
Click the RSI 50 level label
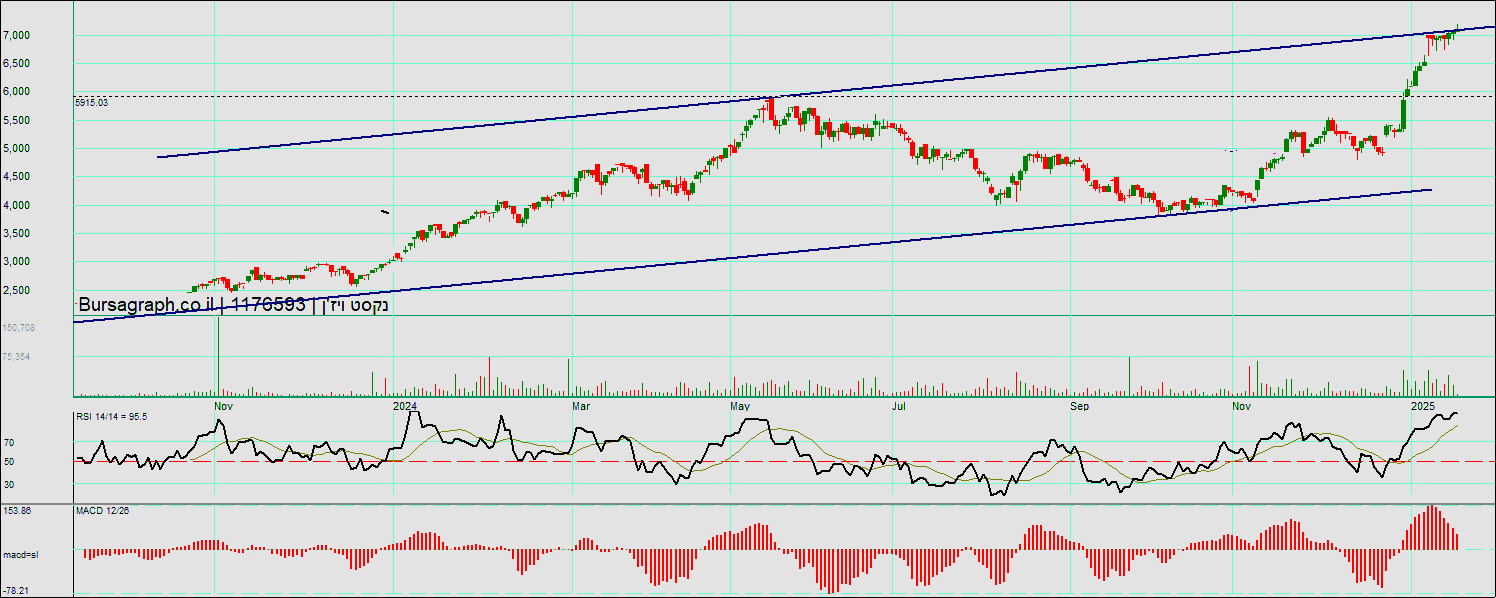(x=9, y=462)
